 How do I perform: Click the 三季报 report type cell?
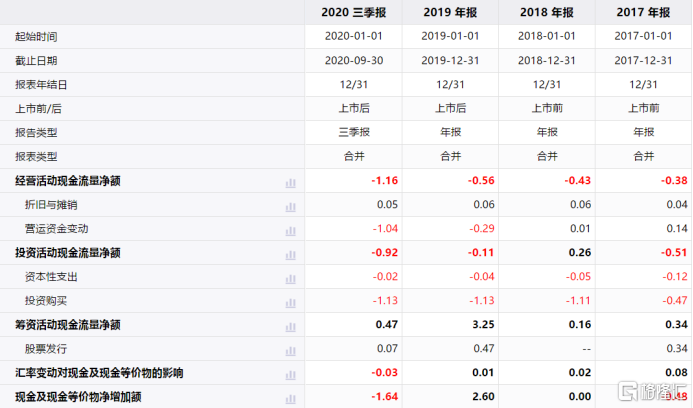click(x=354, y=132)
